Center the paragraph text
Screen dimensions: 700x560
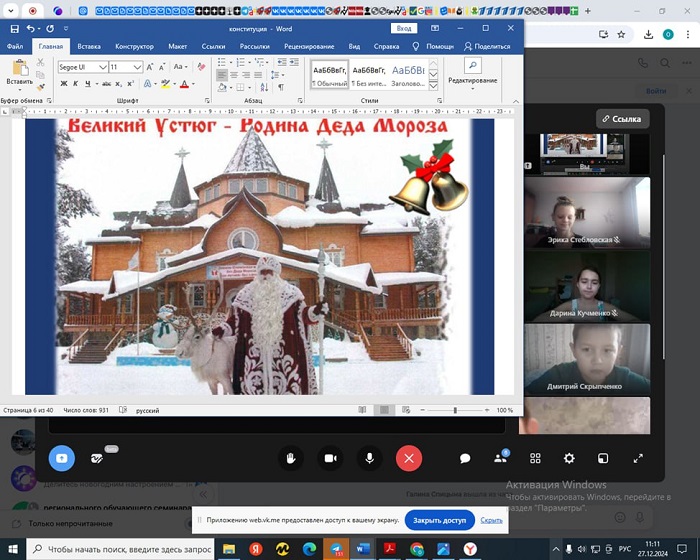coord(234,75)
